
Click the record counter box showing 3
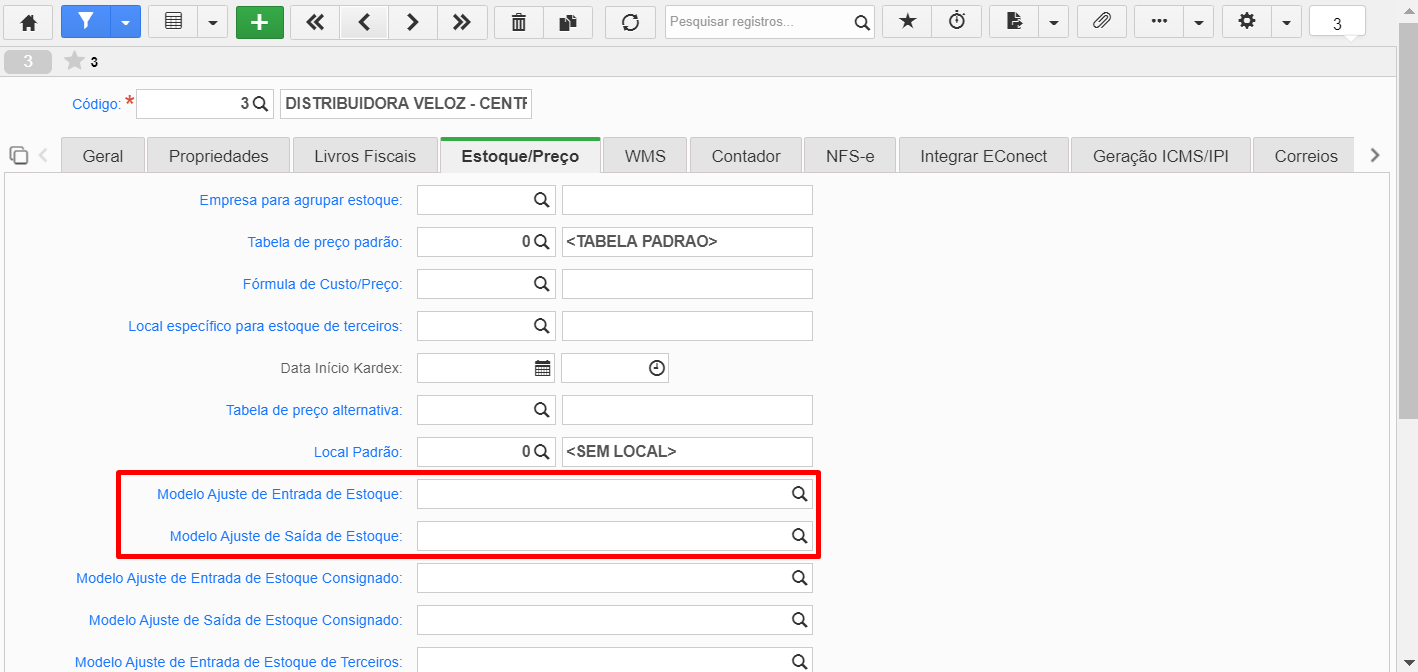pyautogui.click(x=1337, y=23)
